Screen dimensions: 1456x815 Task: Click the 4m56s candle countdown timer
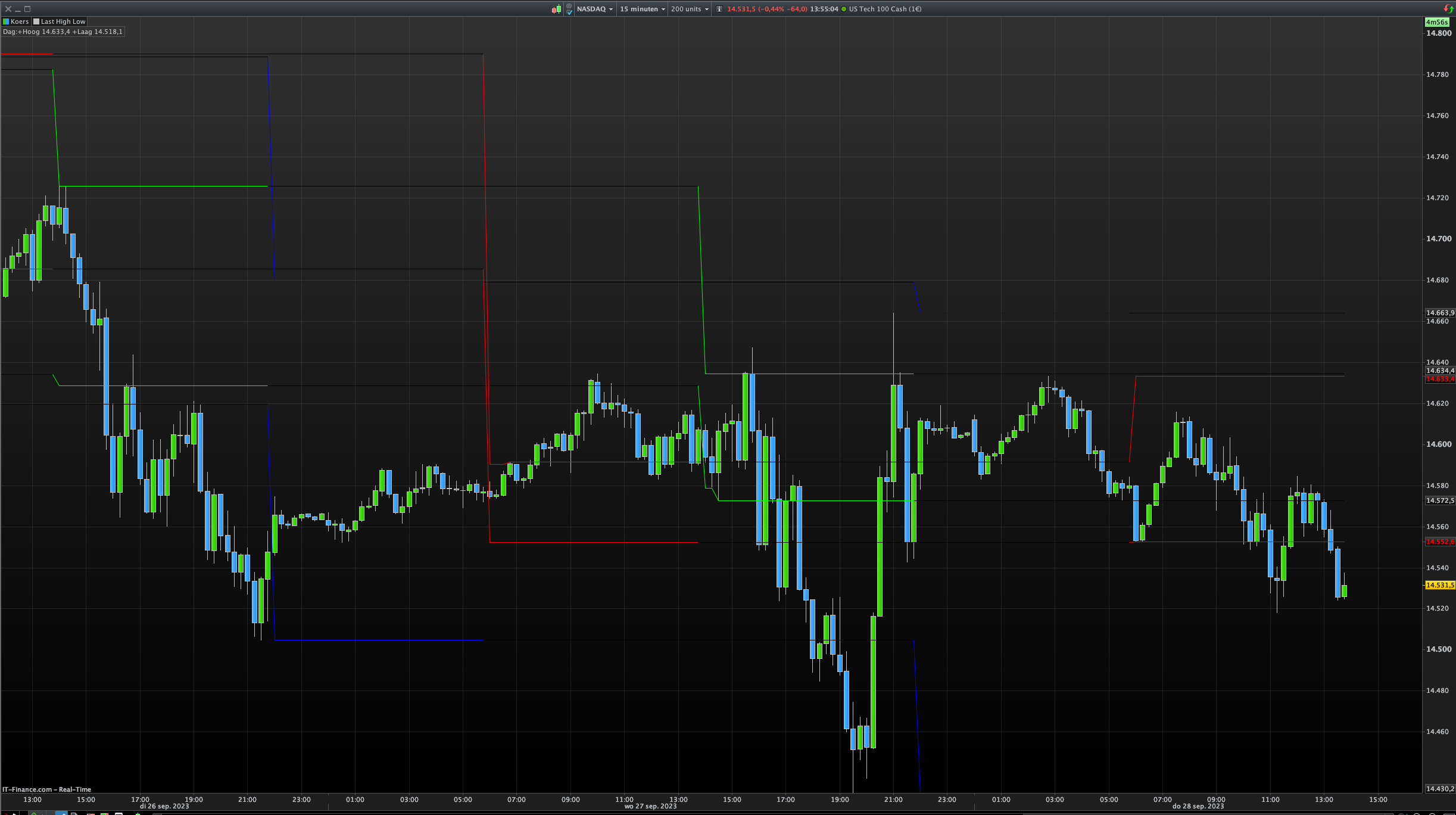(1436, 22)
